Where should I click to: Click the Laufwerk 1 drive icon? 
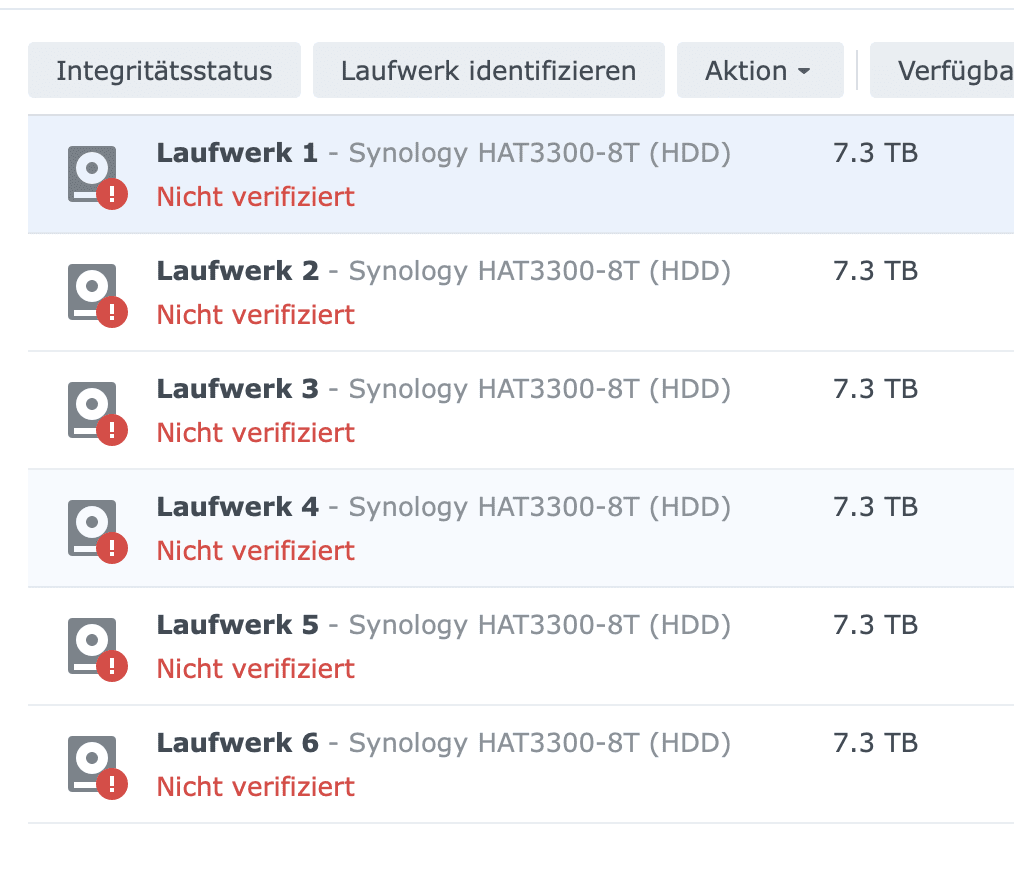click(92, 174)
